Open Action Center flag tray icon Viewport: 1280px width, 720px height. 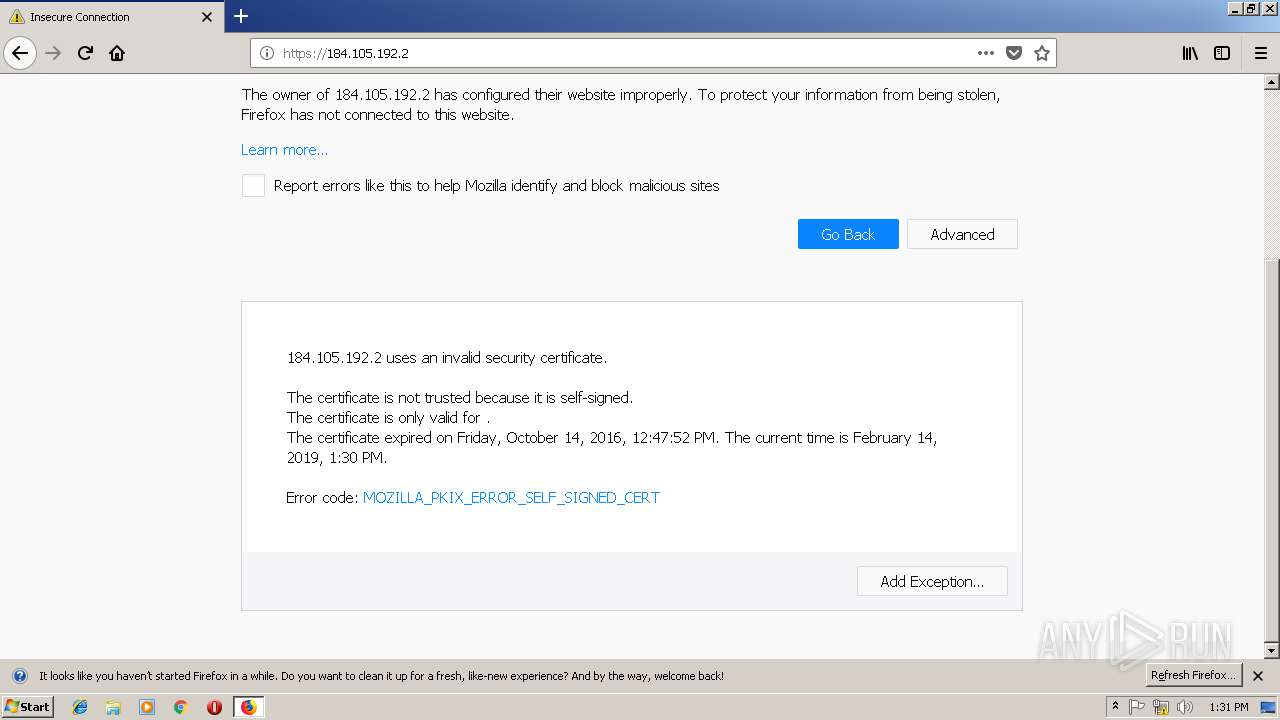pos(1137,707)
